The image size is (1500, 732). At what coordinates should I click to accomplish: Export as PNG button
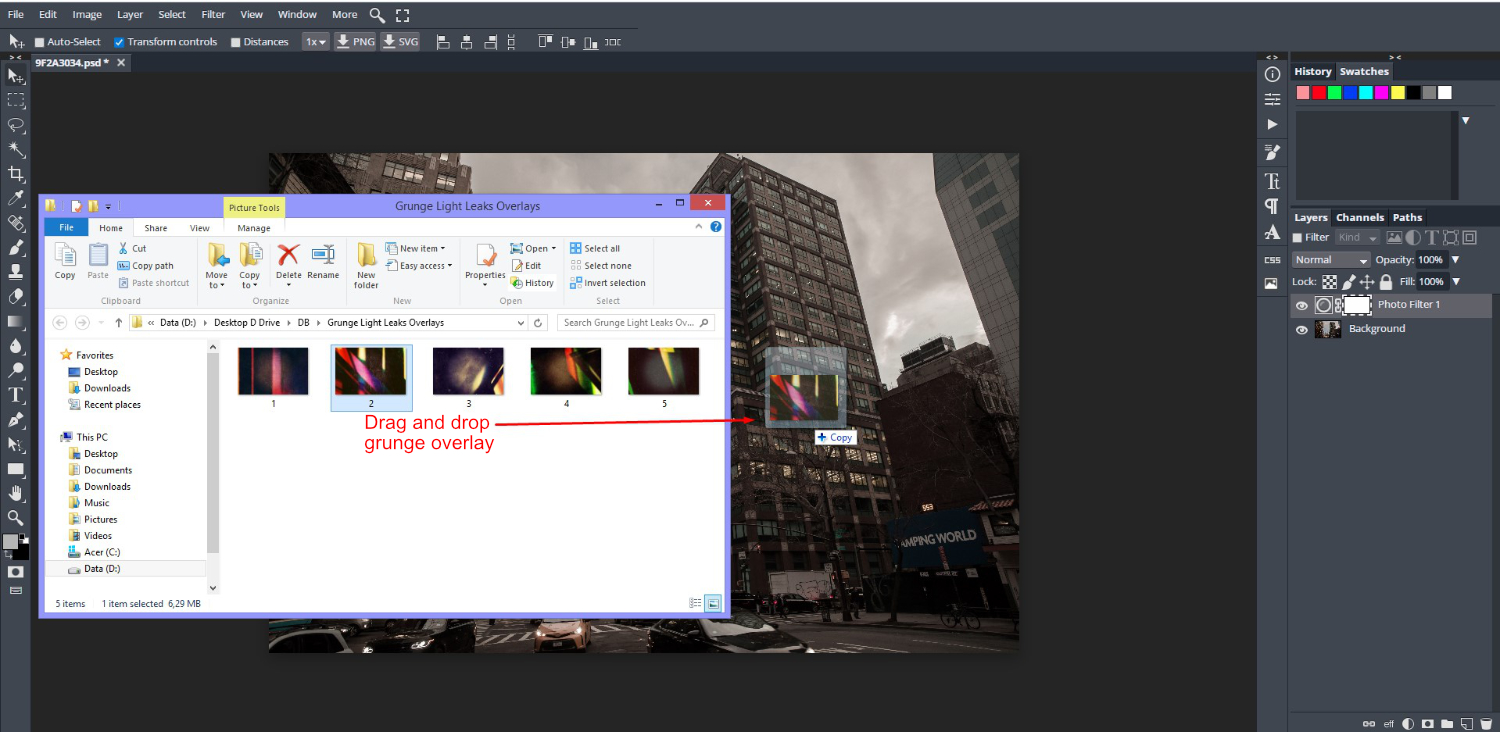pyautogui.click(x=355, y=42)
